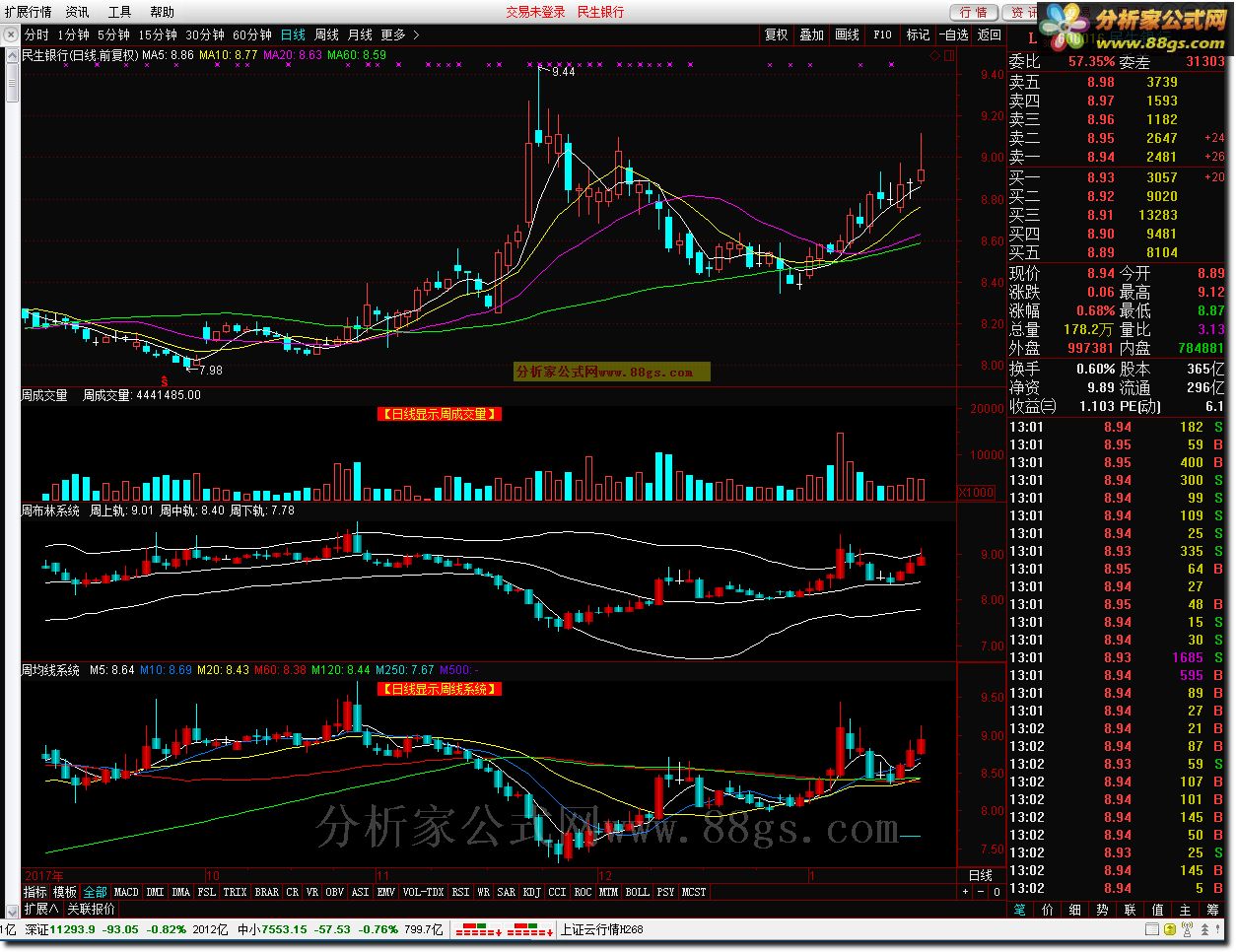1236x952 pixels.
Task: Switch to 分时 chart period
Action: tap(36, 34)
